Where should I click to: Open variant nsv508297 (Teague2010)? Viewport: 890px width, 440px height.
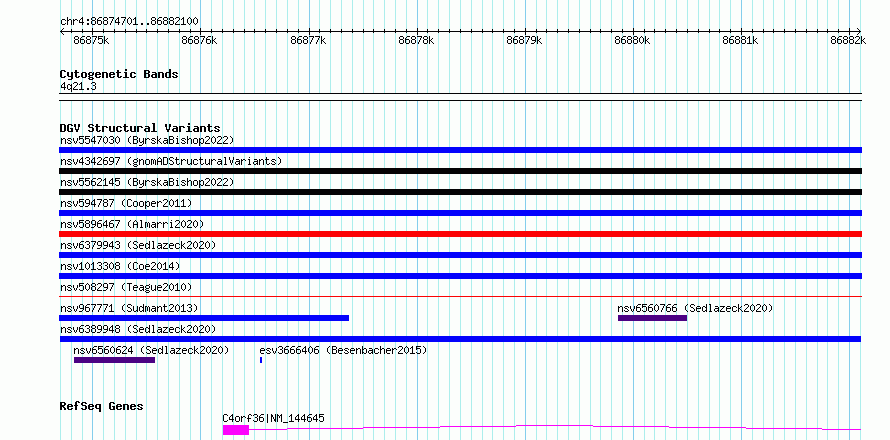click(126, 287)
